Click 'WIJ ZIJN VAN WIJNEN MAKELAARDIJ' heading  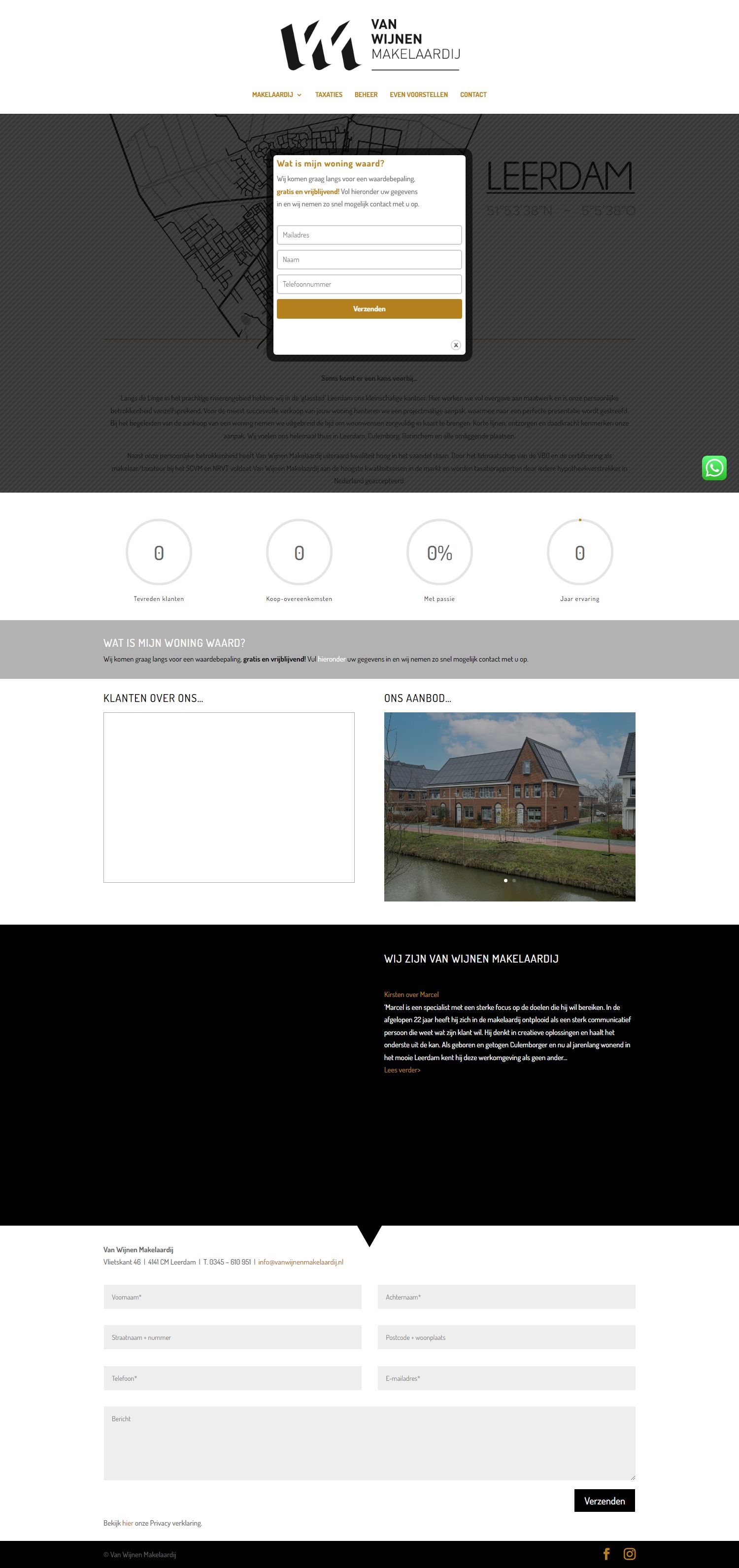pyautogui.click(x=471, y=959)
